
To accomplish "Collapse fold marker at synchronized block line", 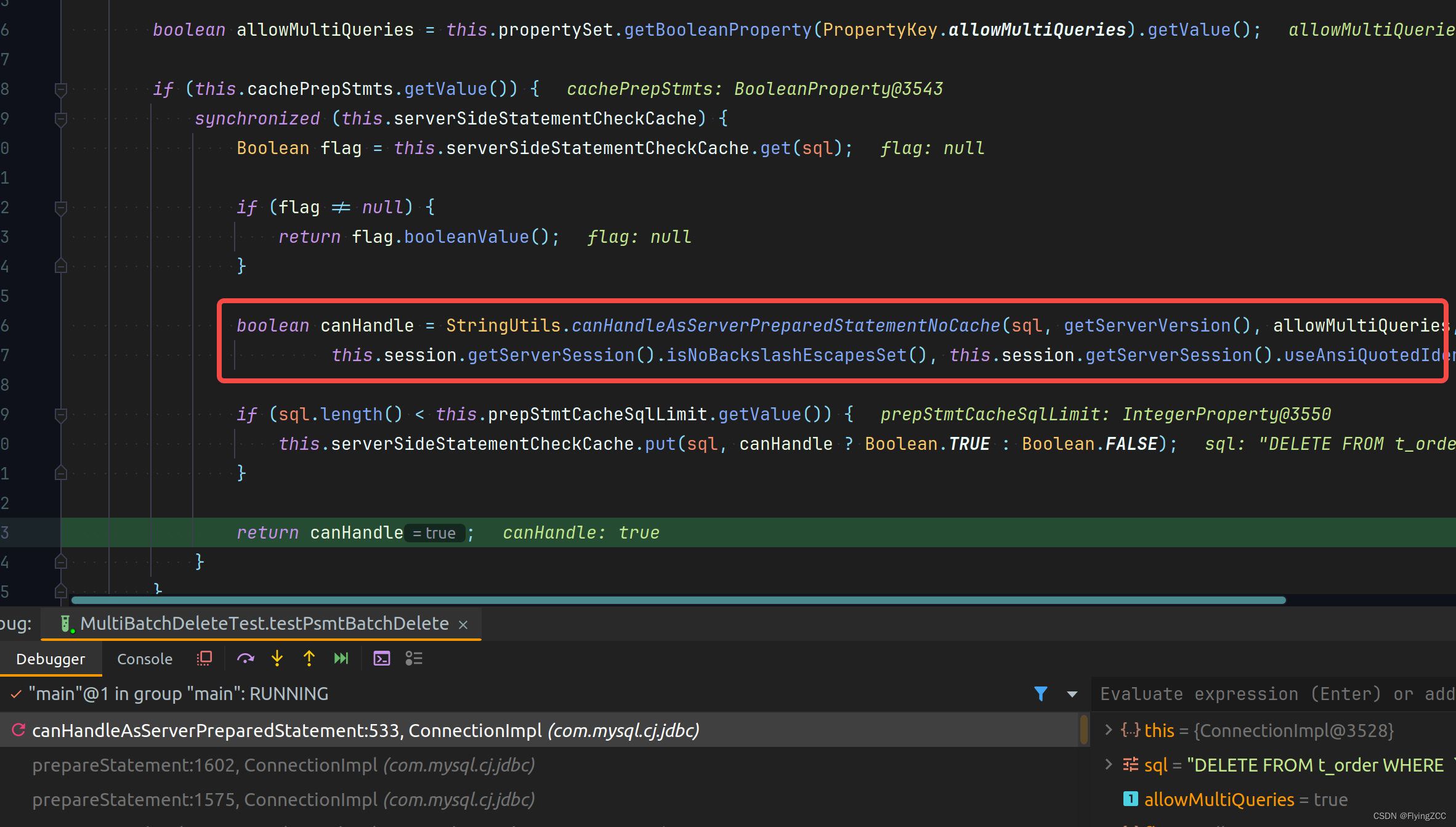I will pyautogui.click(x=60, y=119).
